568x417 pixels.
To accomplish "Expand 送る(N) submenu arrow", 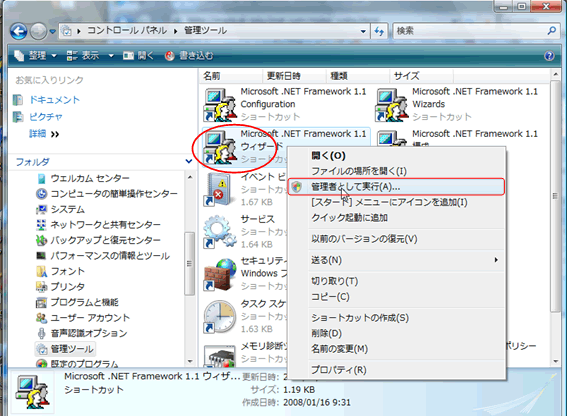I will (496, 260).
